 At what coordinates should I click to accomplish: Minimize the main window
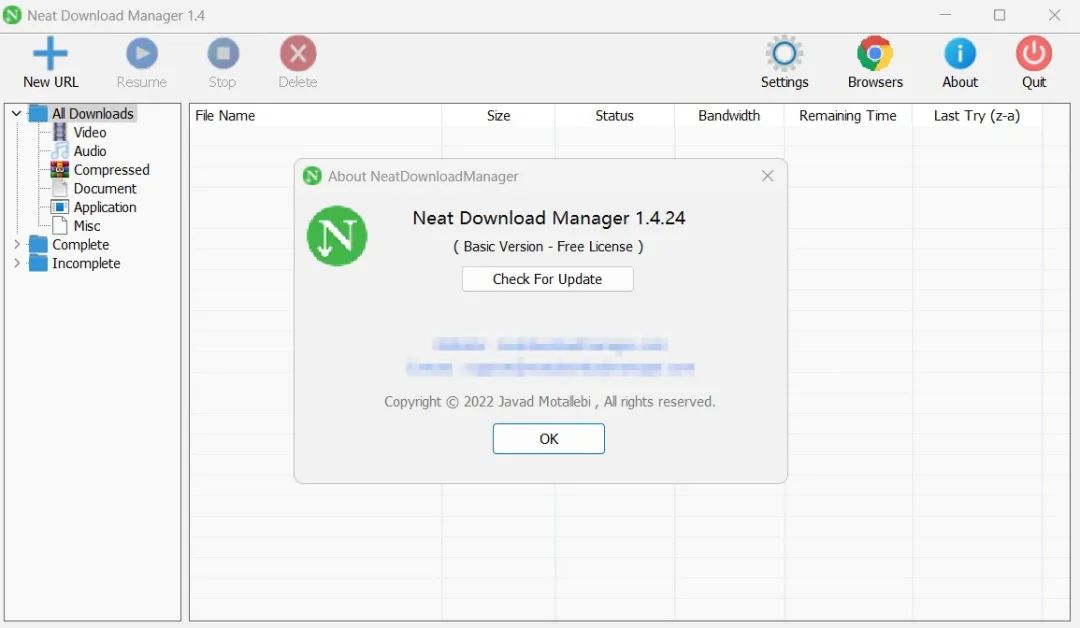945,15
